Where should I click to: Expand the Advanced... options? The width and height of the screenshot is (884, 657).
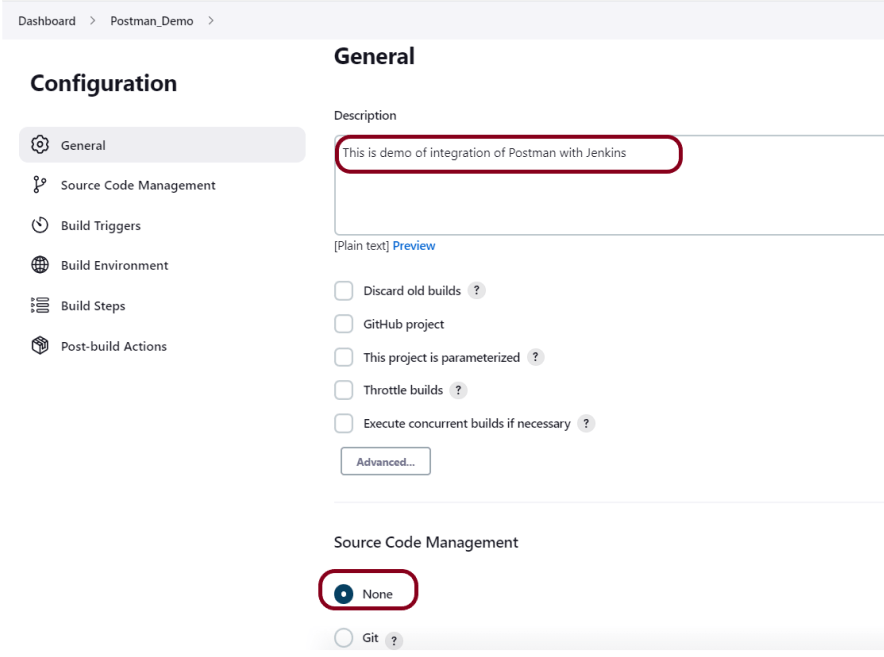tap(385, 462)
